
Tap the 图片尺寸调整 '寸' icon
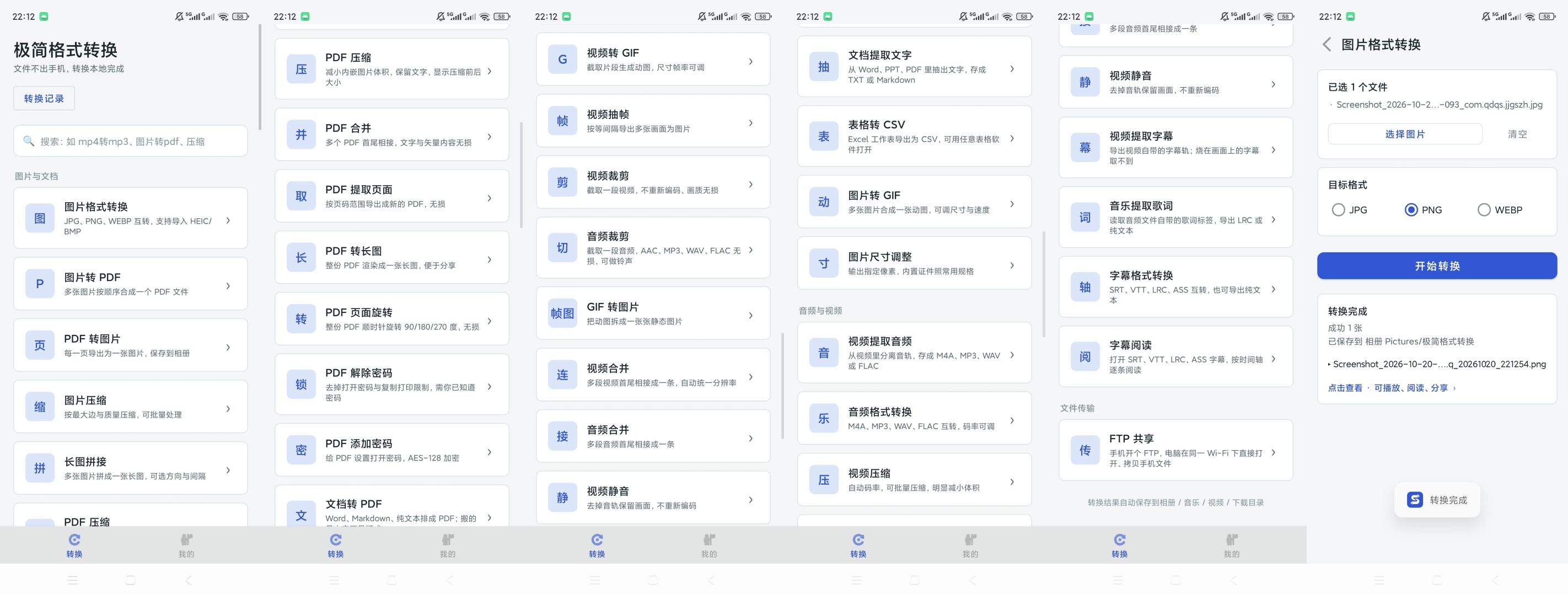pos(824,263)
